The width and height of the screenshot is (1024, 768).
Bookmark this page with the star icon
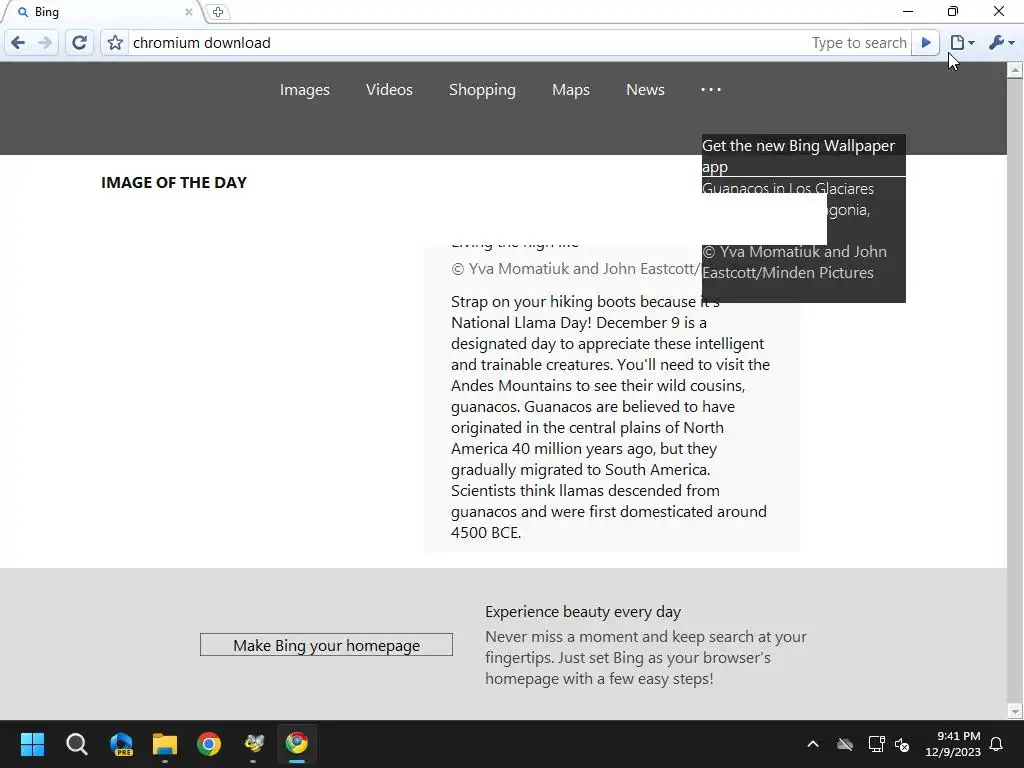[115, 43]
